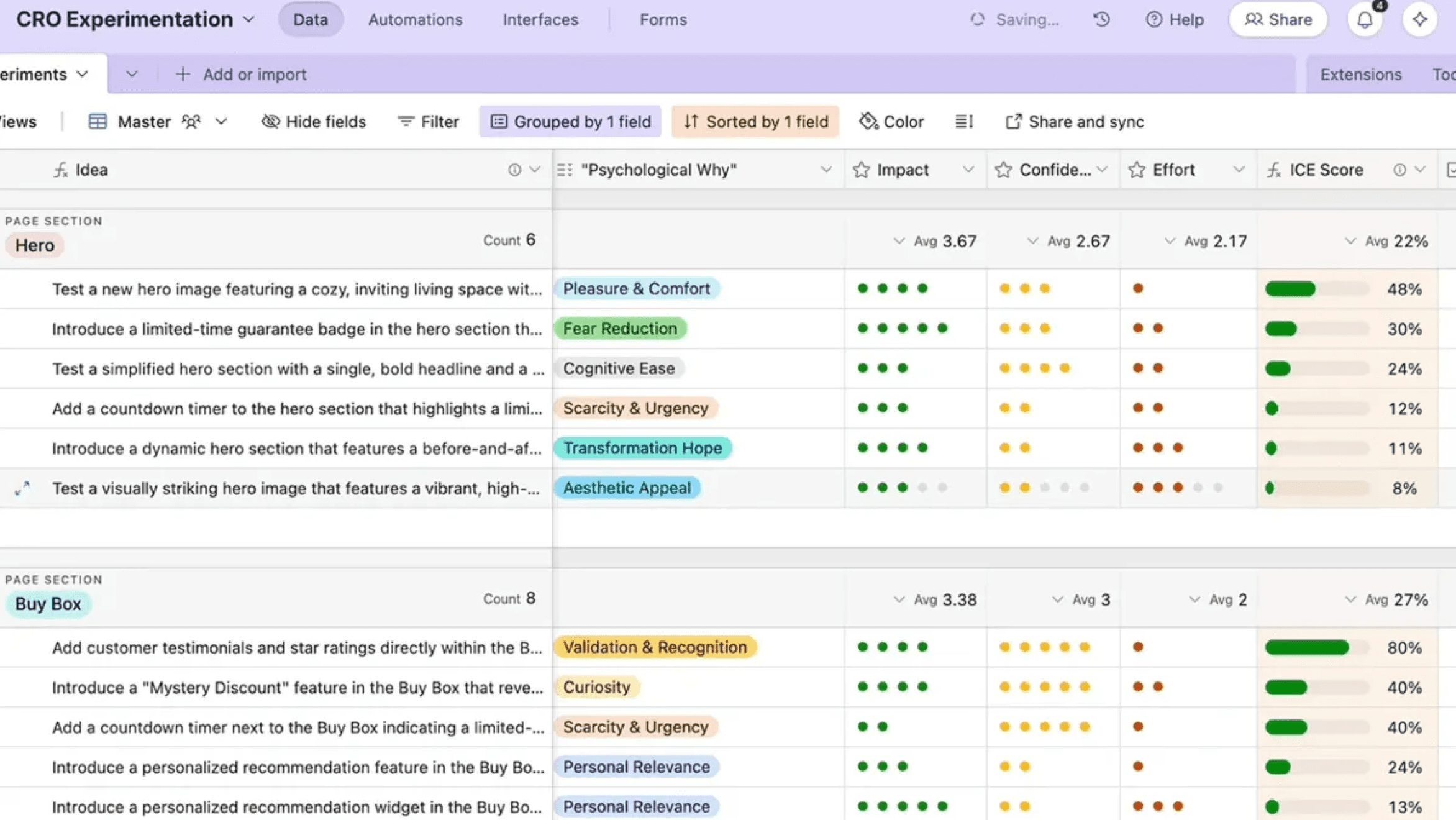Expand the record on the Aesthetic Appeal row
The width and height of the screenshot is (1456, 820).
tap(22, 489)
